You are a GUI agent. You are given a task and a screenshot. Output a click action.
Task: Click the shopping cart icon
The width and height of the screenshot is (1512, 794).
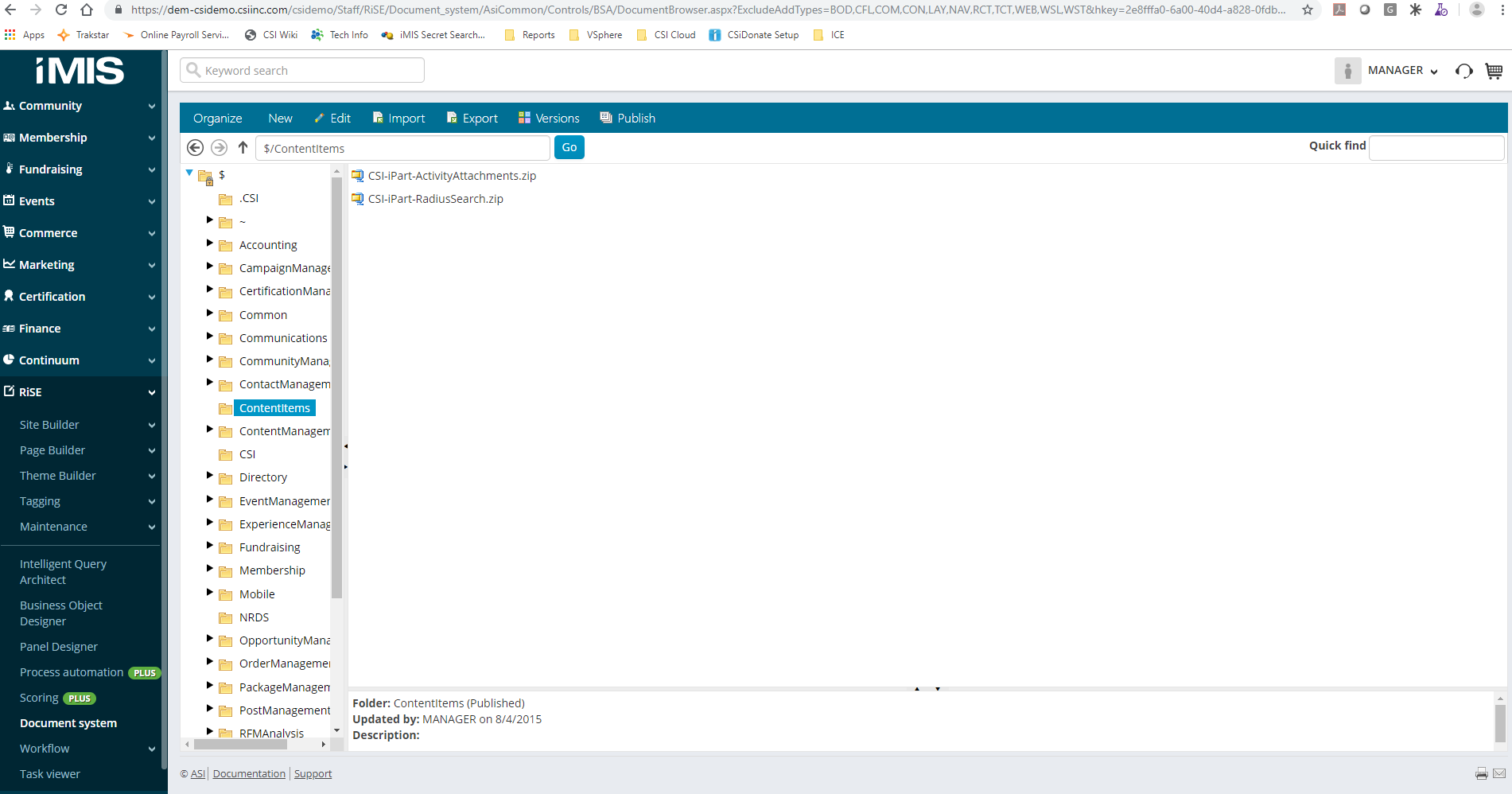tap(1494, 71)
